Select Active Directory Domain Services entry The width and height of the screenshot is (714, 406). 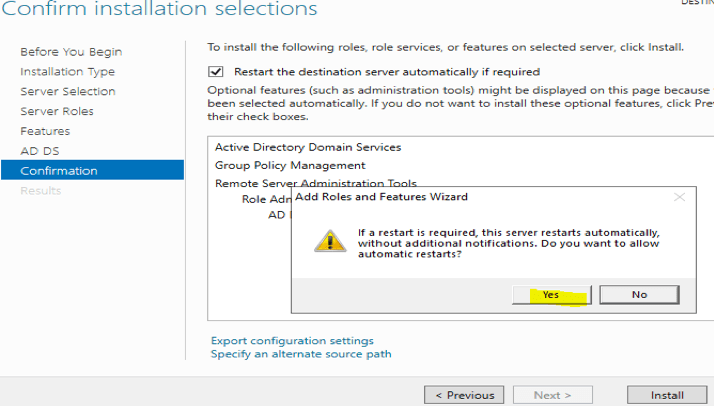click(308, 147)
